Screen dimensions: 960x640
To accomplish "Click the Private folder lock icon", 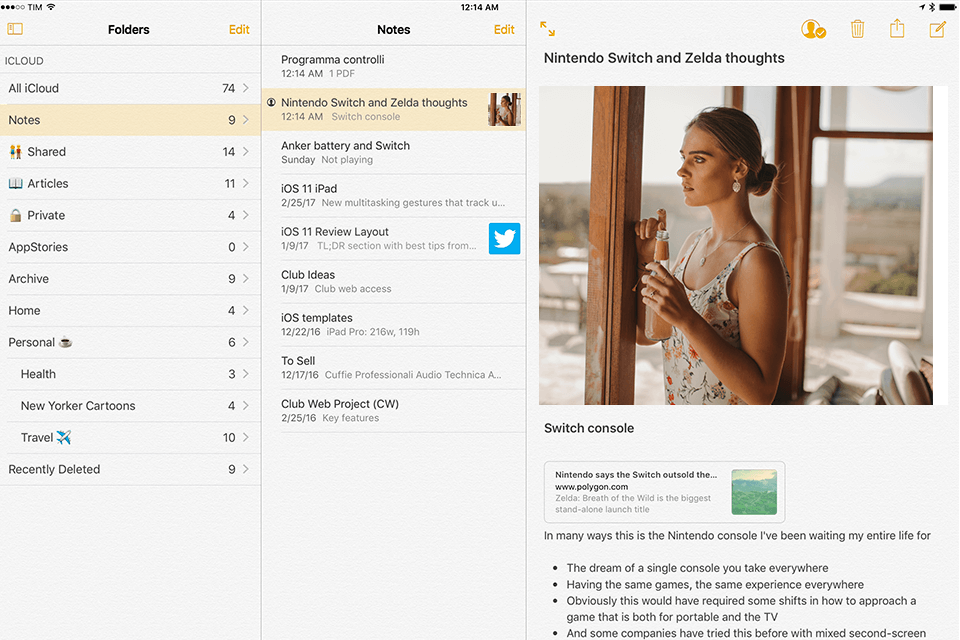I will coord(15,215).
